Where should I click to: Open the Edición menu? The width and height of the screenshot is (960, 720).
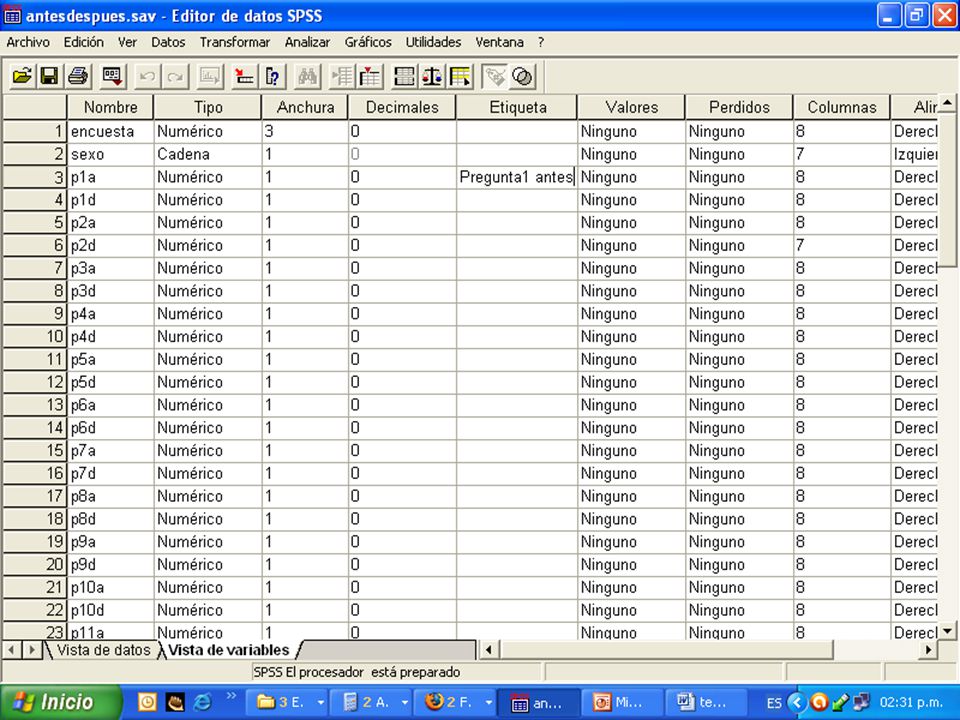click(x=83, y=42)
